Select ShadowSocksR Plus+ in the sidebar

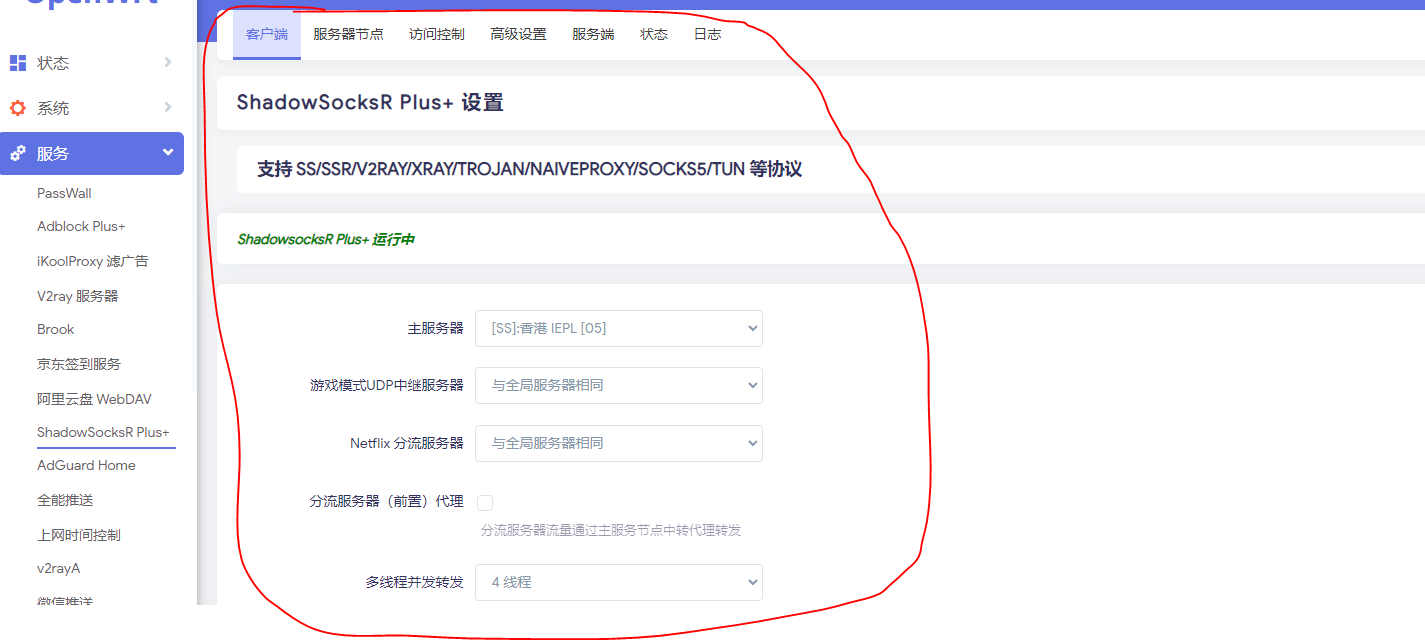point(104,432)
